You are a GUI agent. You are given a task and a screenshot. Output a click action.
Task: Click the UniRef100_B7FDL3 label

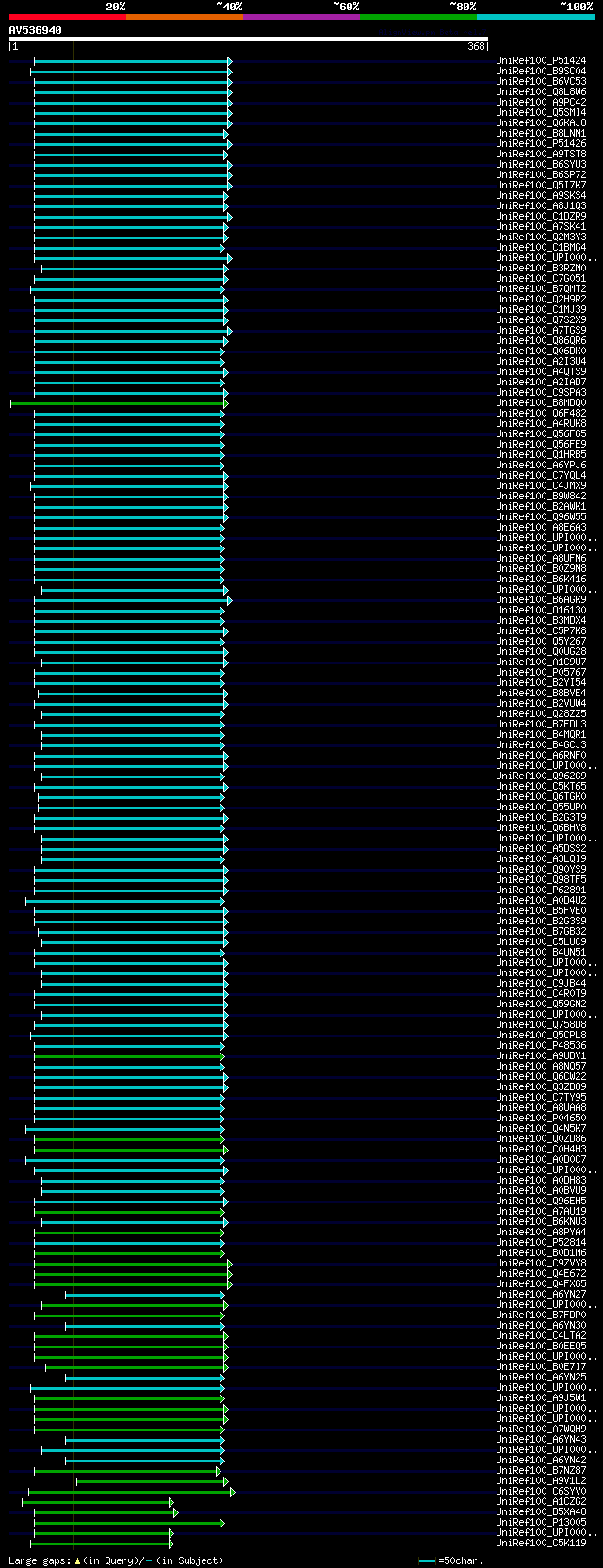point(541,725)
